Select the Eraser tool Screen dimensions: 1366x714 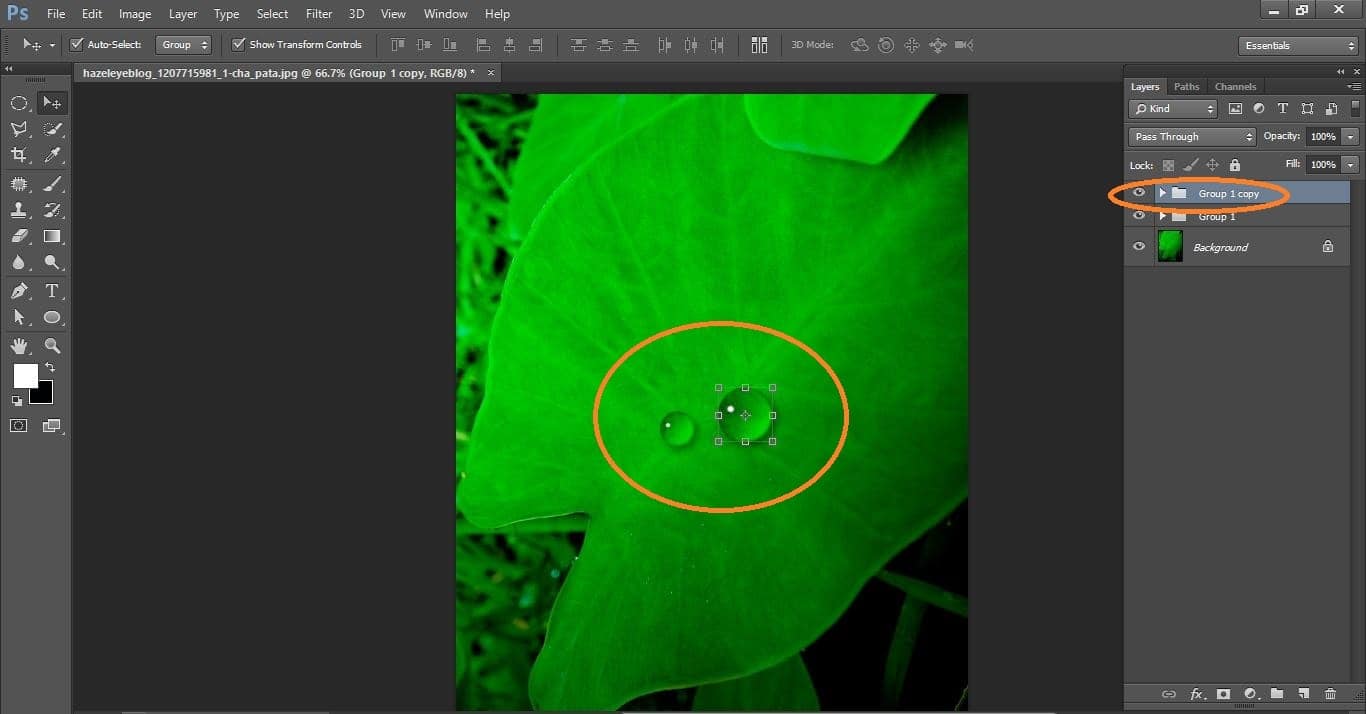[x=20, y=236]
